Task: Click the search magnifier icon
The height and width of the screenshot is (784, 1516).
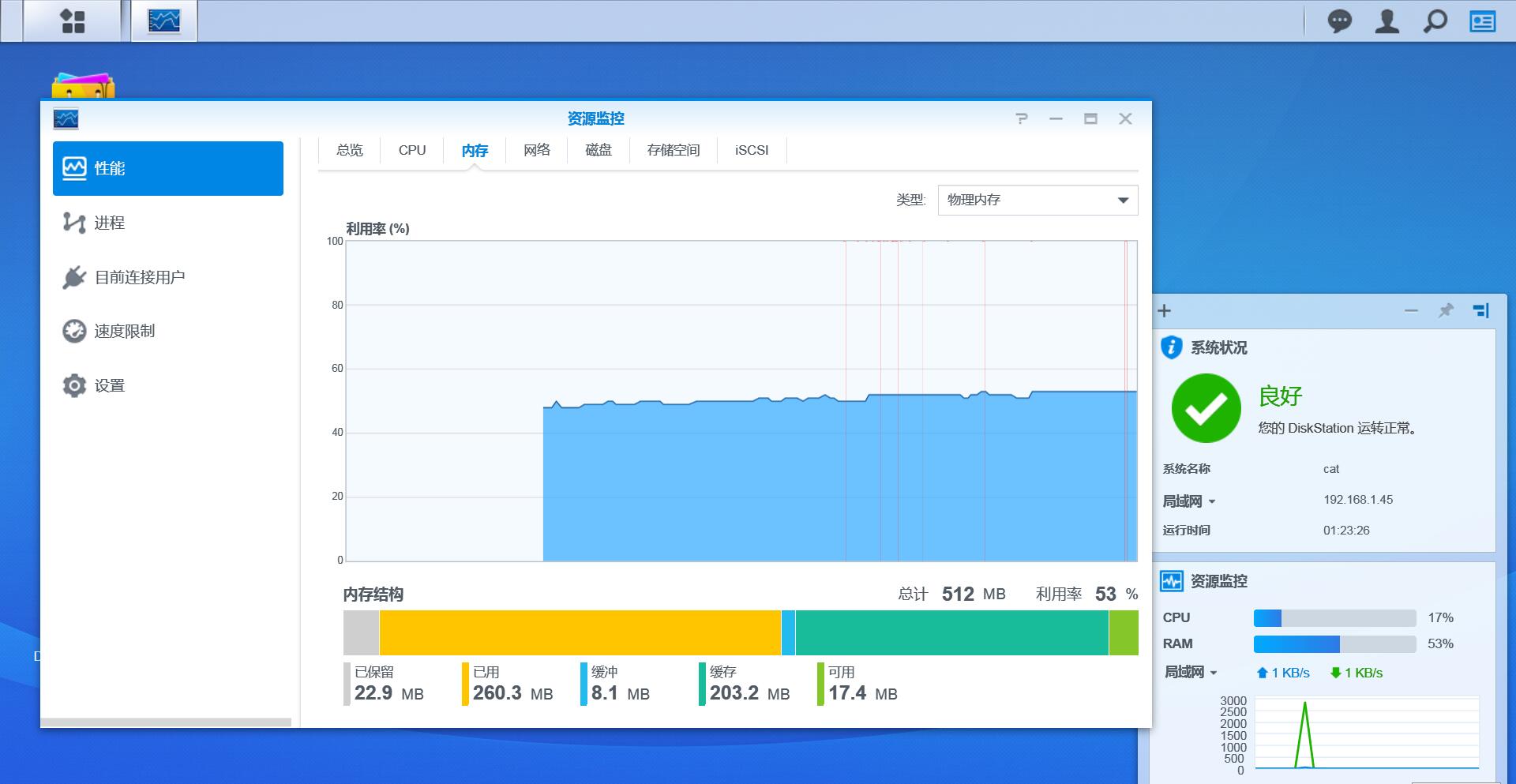Action: tap(1435, 21)
